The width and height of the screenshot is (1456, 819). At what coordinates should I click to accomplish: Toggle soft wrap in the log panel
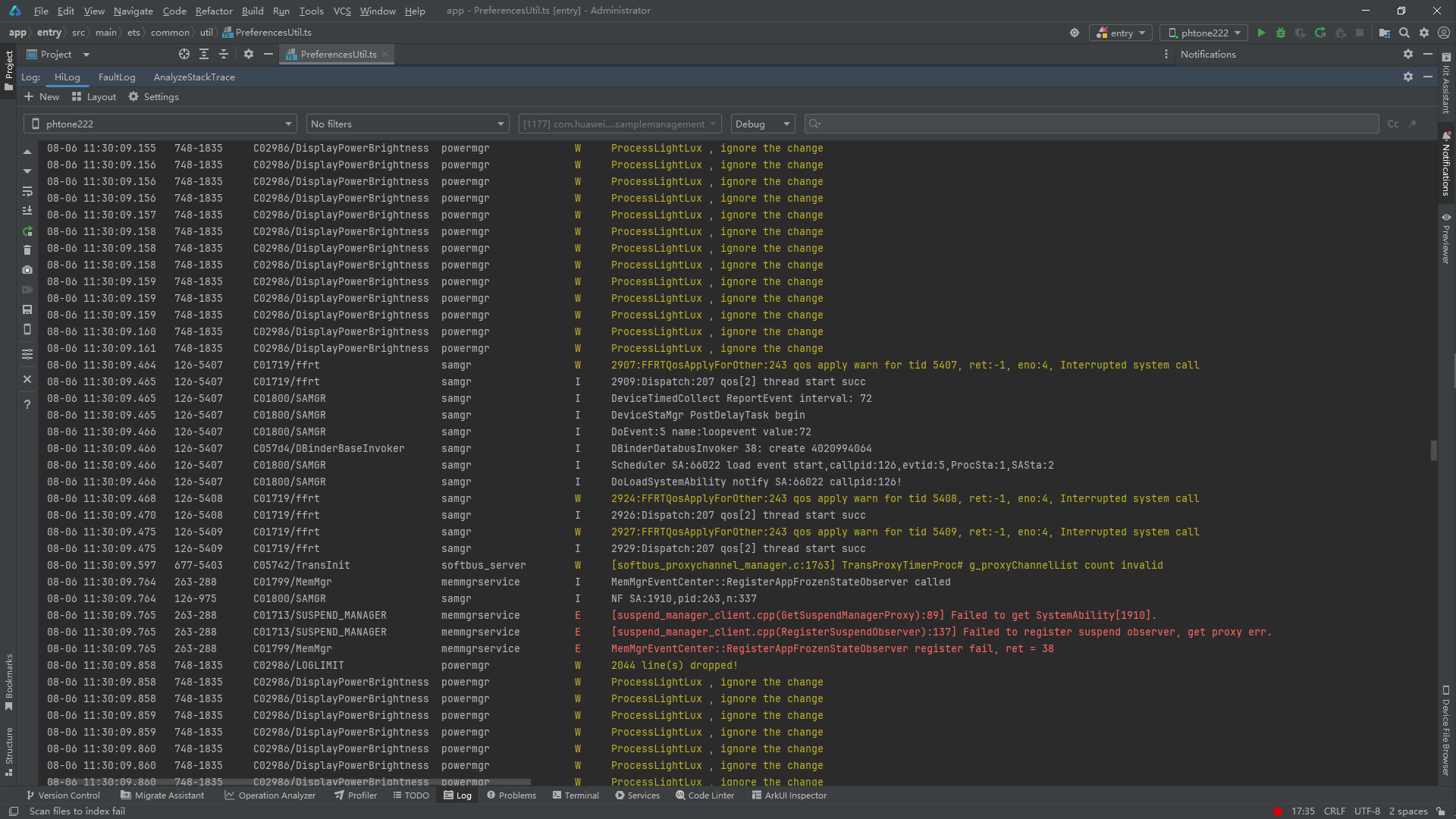(27, 191)
